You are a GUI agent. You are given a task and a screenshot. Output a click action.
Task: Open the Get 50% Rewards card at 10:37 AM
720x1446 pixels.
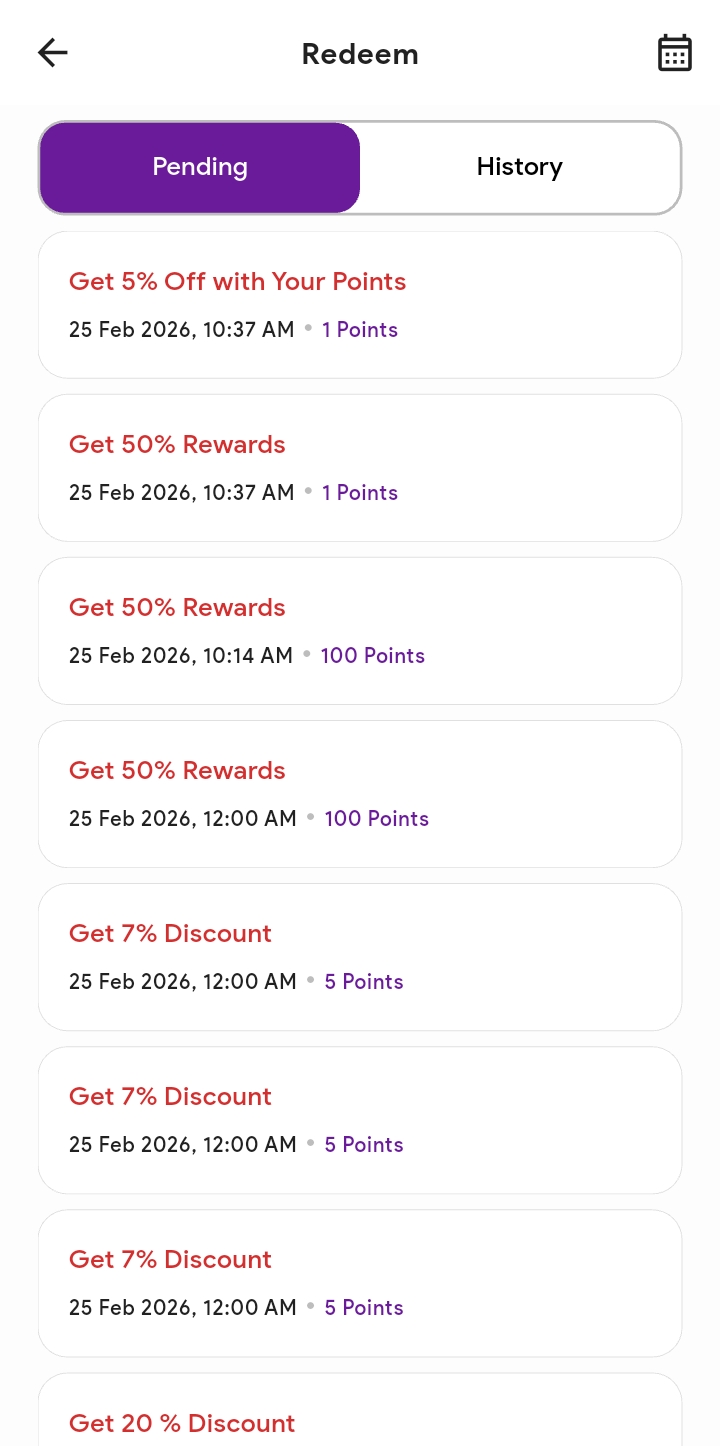point(360,468)
